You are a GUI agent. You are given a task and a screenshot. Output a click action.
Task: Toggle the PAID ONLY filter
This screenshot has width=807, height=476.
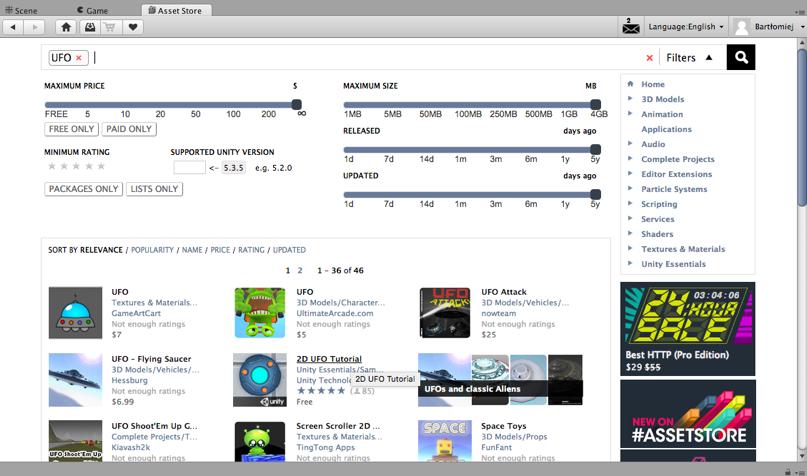pos(129,129)
